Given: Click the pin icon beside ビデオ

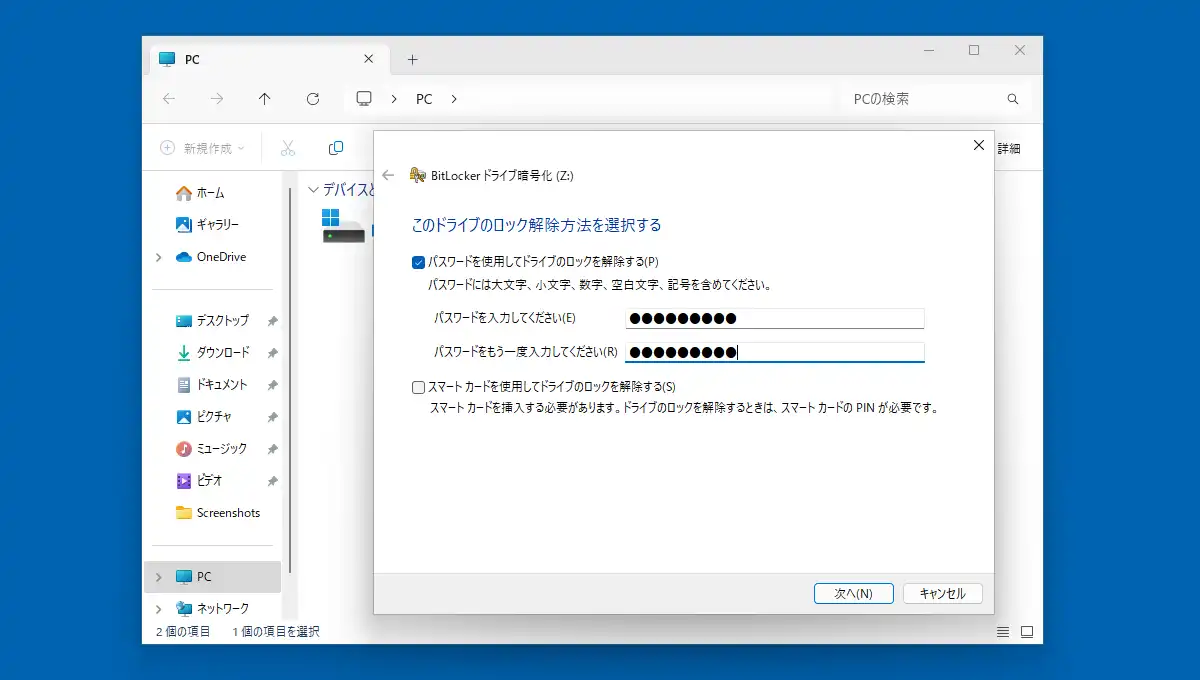Looking at the screenshot, I should [272, 481].
